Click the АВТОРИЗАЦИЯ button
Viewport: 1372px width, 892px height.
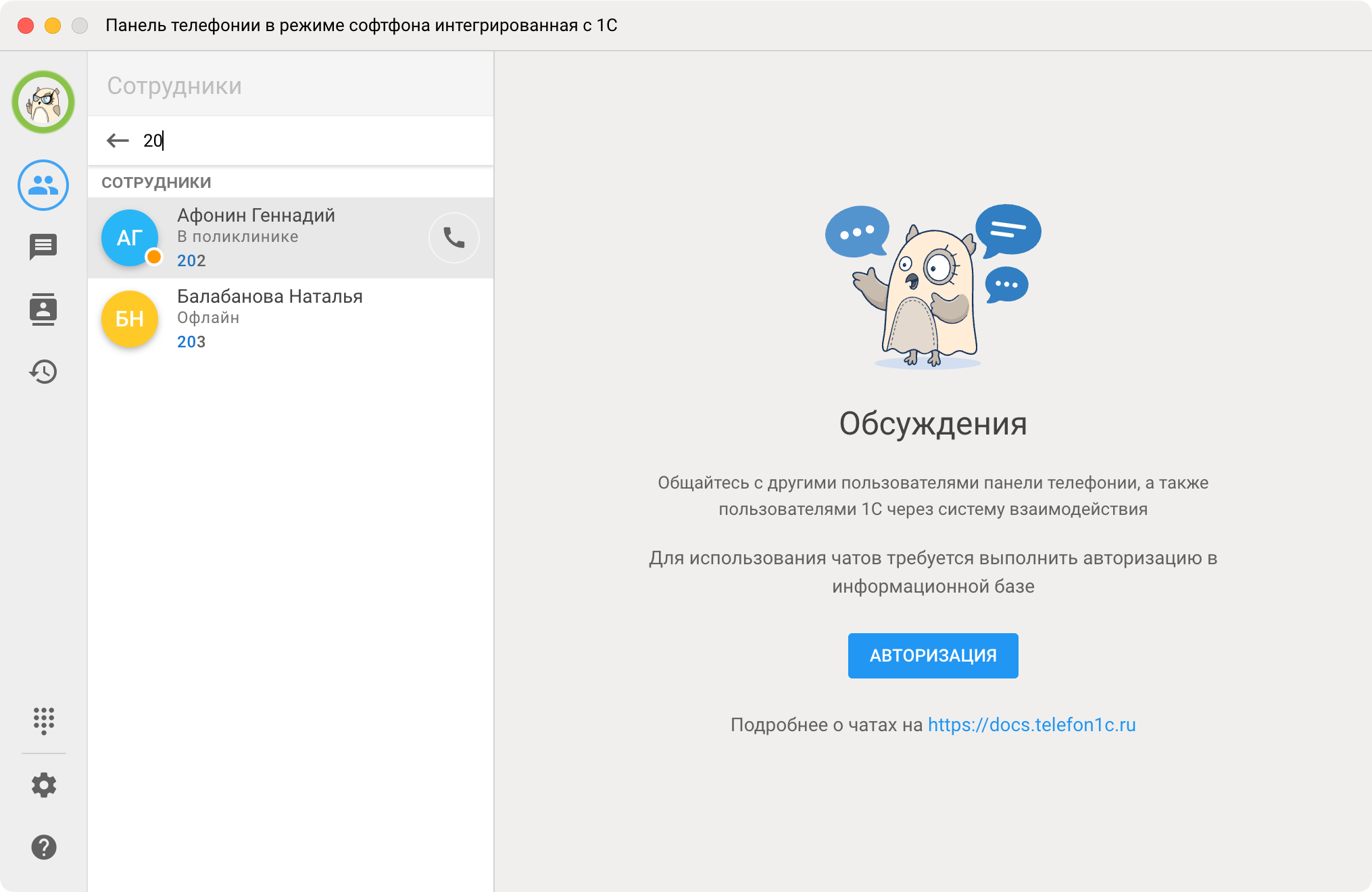click(933, 655)
